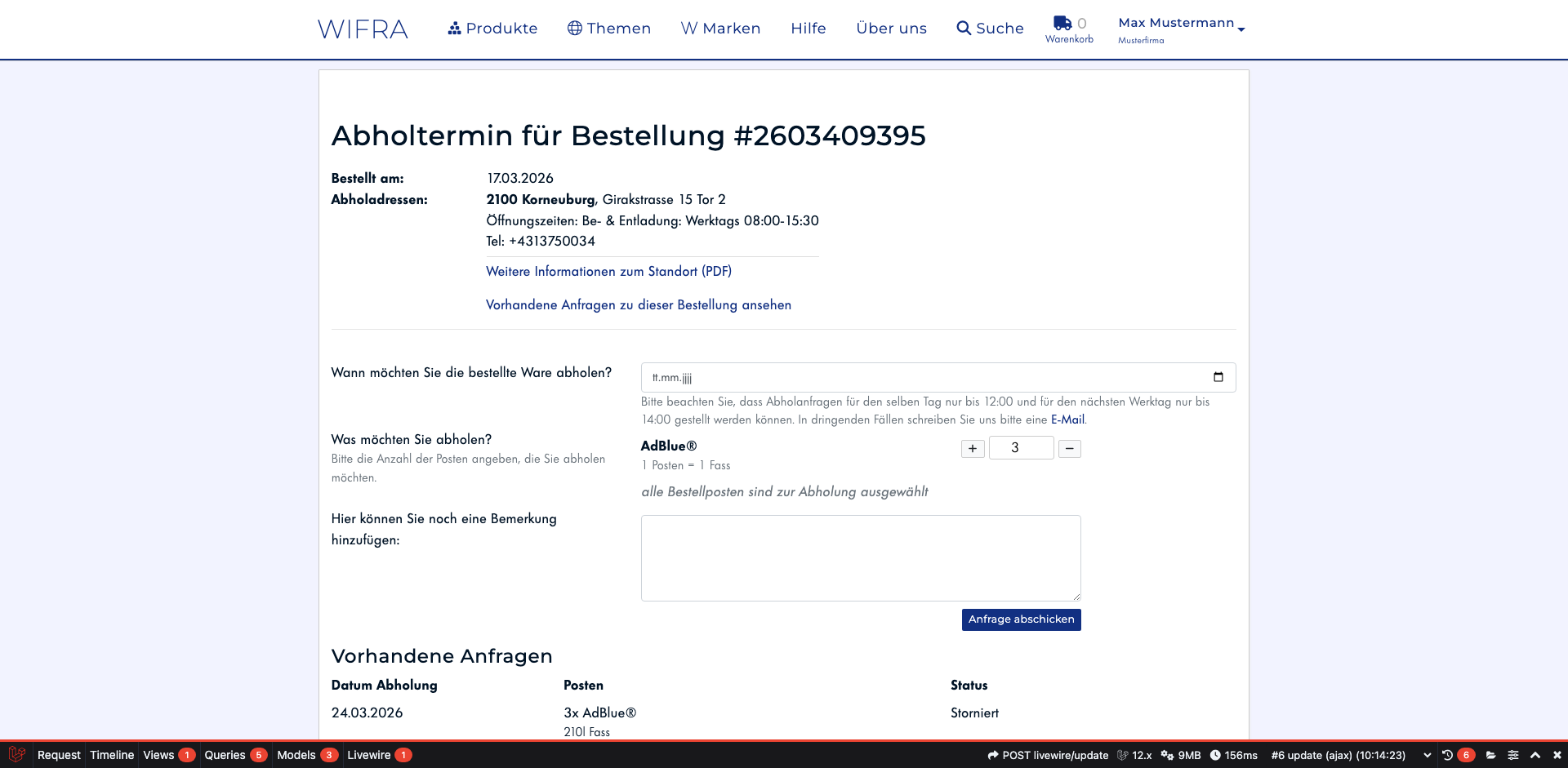The height and width of the screenshot is (768, 1568).
Task: Increase AdBlue quantity with plus button
Action: pos(972,448)
